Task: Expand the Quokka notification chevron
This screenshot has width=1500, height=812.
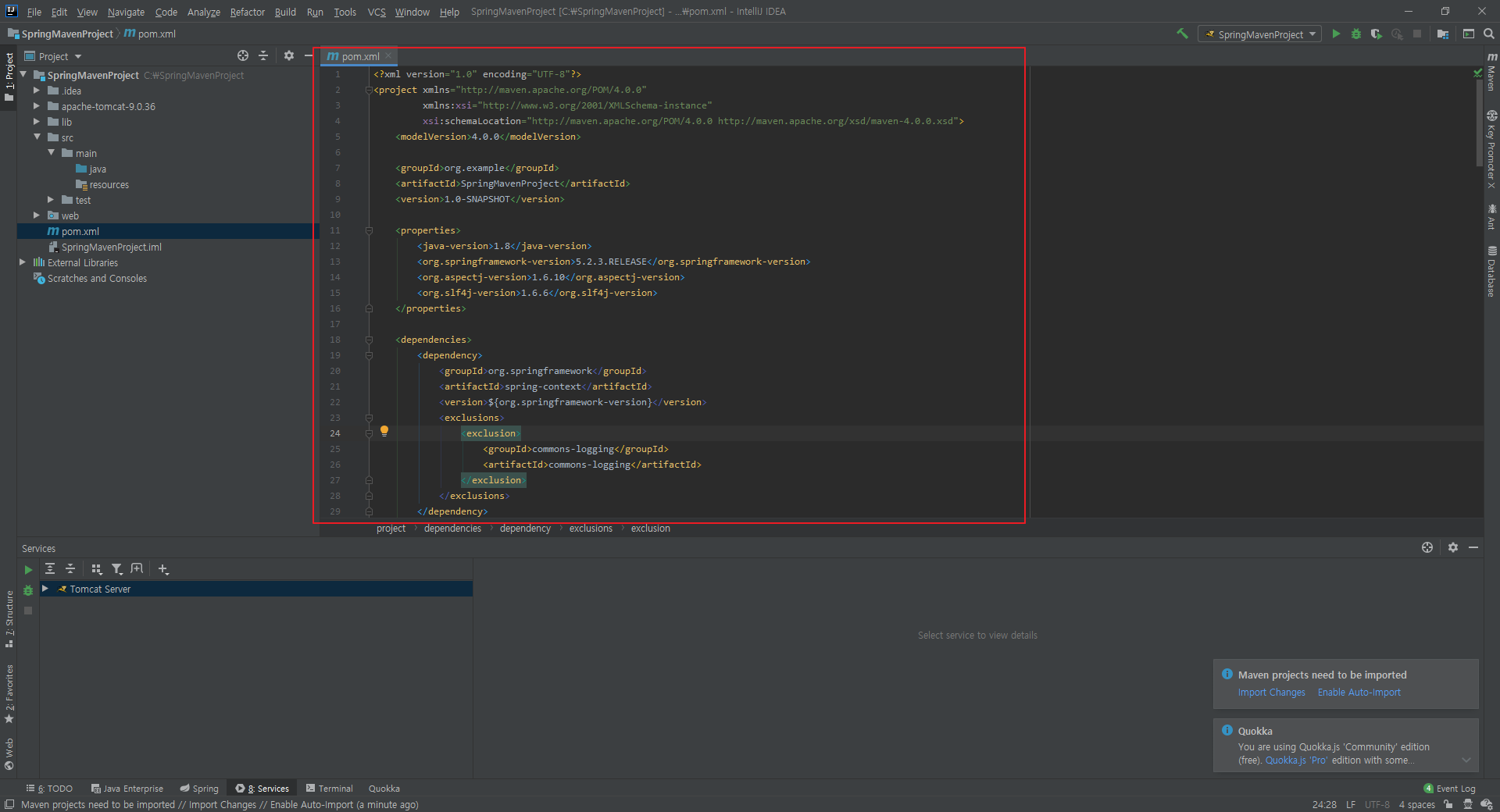Action: click(x=1466, y=760)
